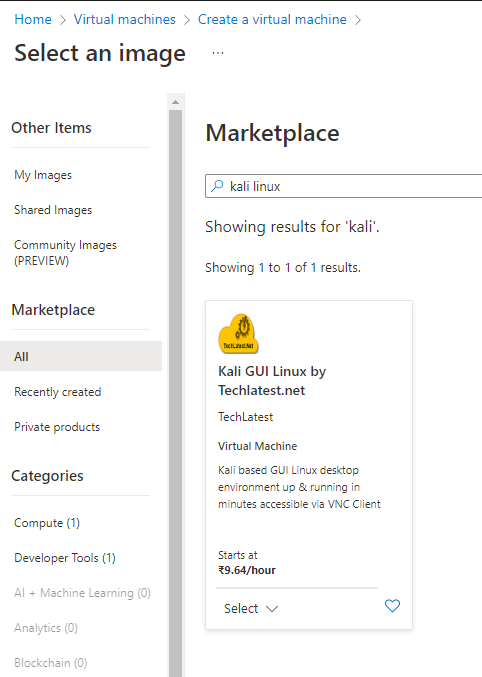The width and height of the screenshot is (482, 677).
Task: Open Private products list
Action: tap(57, 427)
